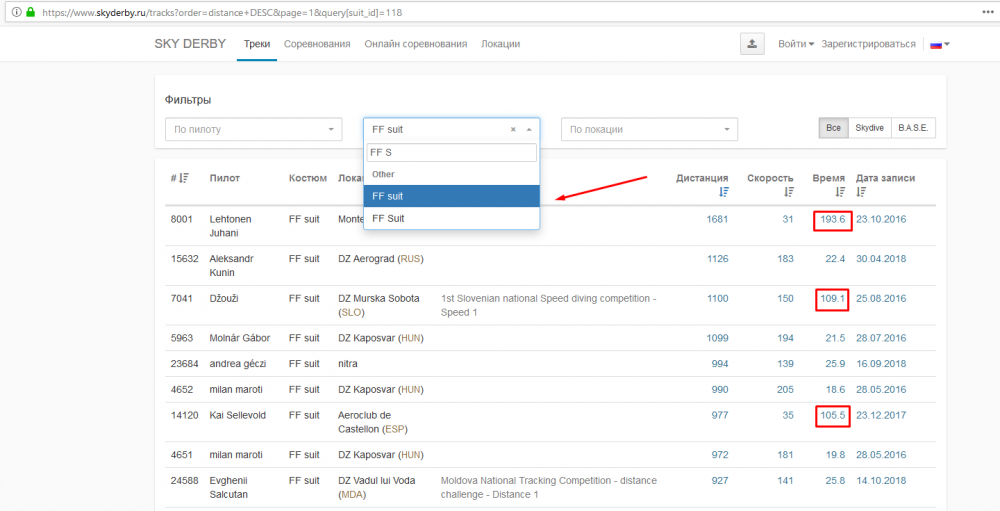The height and width of the screenshot is (511, 1000).
Task: Sort by Скорость column sort icon
Action: [789, 191]
